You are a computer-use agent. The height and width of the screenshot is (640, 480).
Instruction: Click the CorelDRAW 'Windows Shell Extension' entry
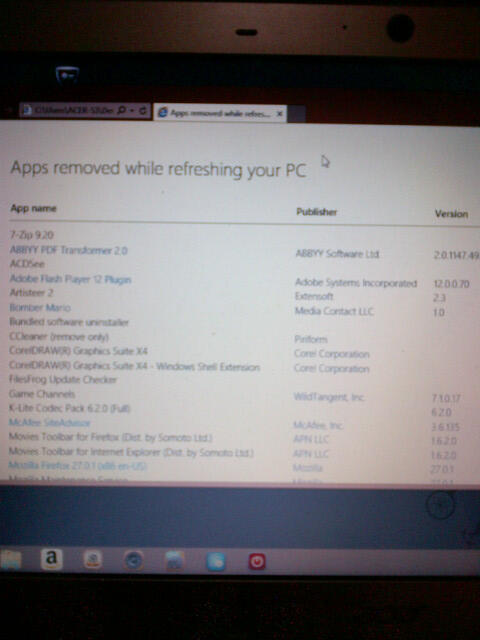click(x=134, y=367)
